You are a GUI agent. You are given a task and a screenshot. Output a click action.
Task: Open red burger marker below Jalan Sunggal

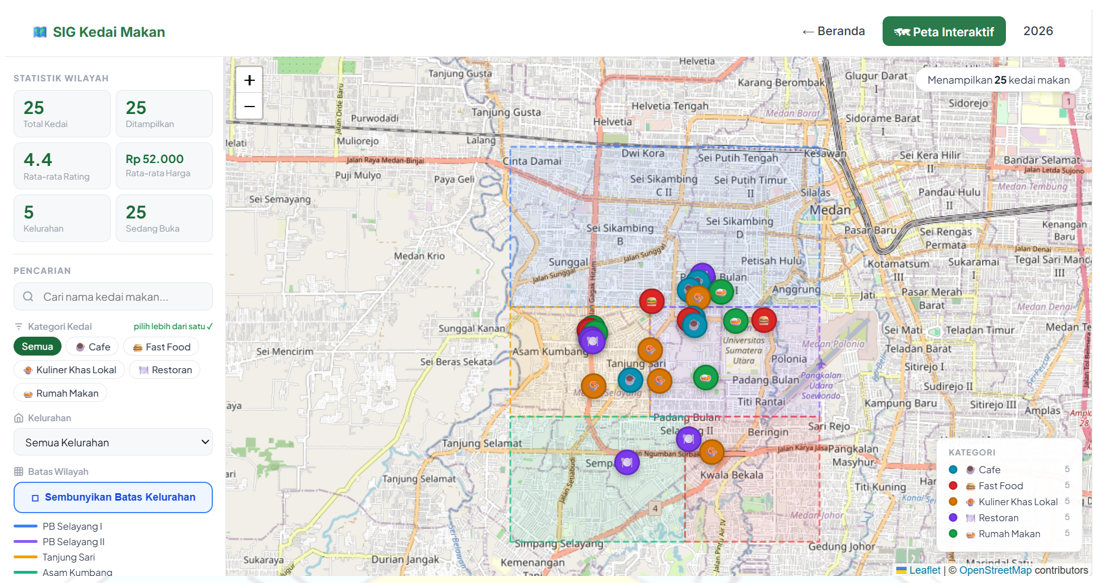[652, 302]
